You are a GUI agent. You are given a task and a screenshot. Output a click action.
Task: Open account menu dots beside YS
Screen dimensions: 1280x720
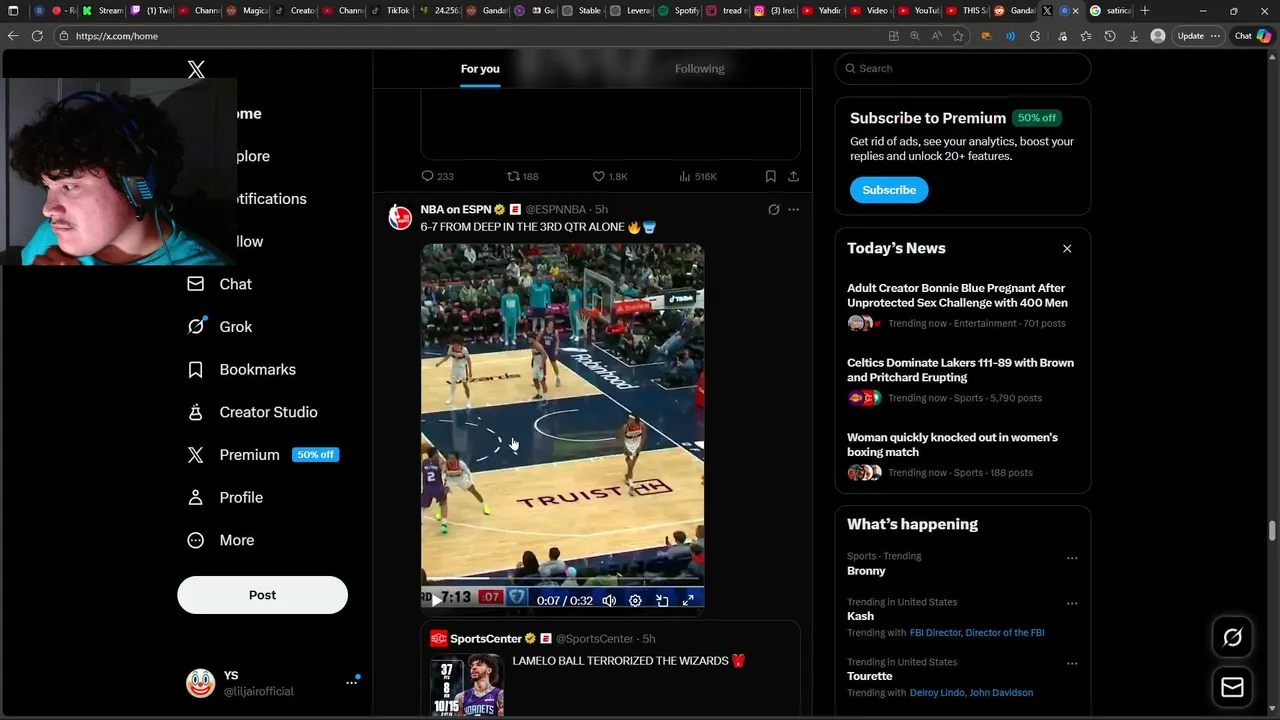(352, 682)
